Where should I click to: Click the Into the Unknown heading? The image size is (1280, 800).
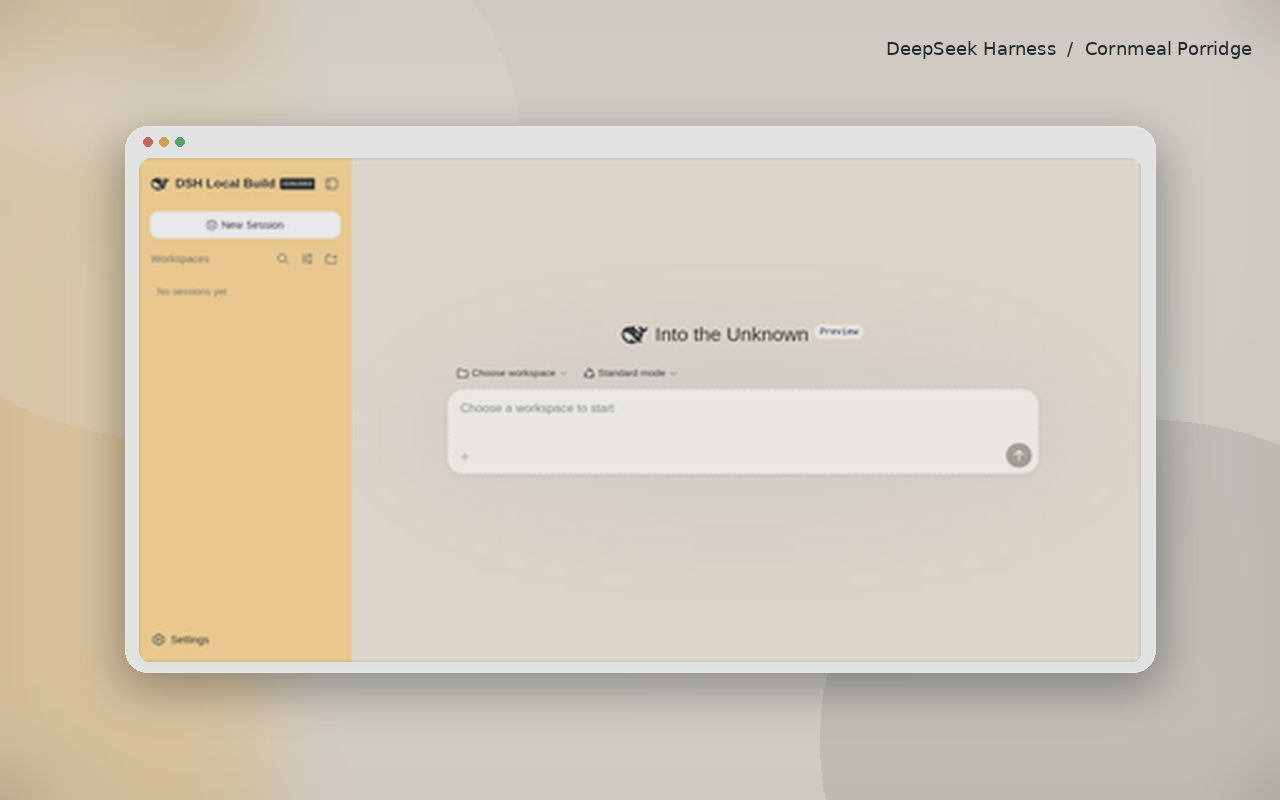pos(731,335)
